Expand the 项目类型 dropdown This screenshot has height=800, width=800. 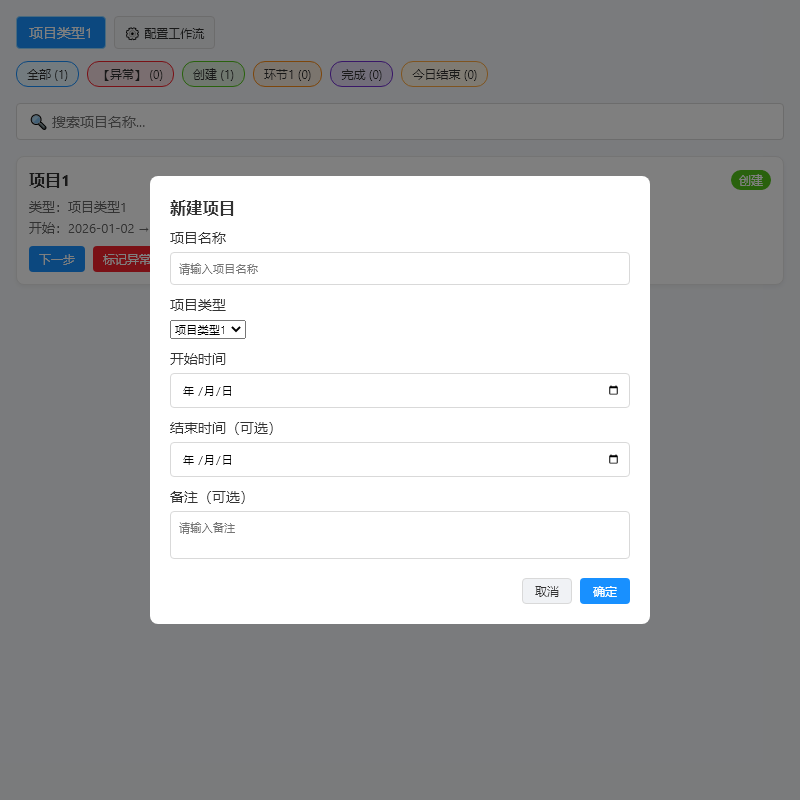click(x=208, y=329)
